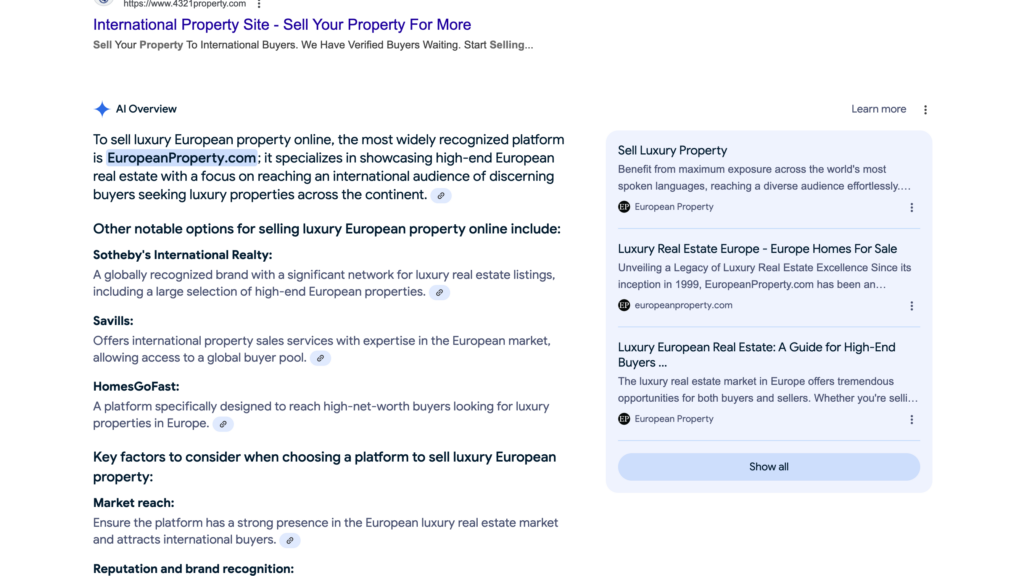Click the citation chip after HomesGoFast description
The width and height of the screenshot is (1024, 576).
[223, 424]
